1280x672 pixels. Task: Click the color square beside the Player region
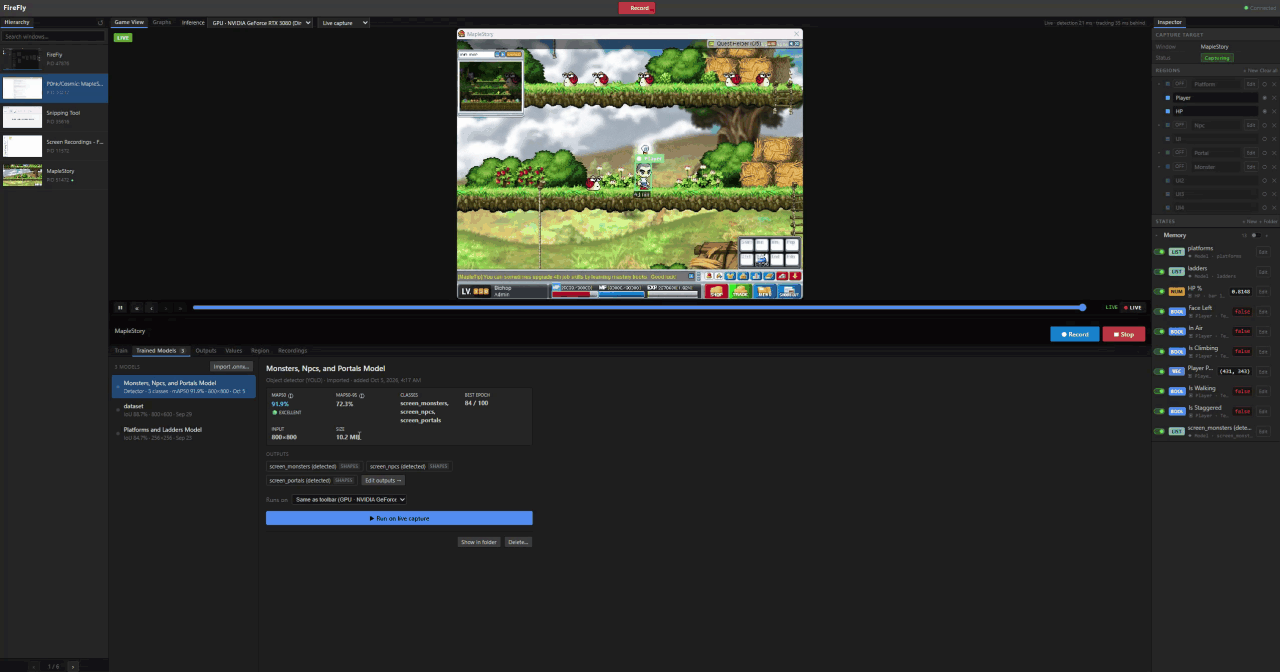click(x=1168, y=98)
